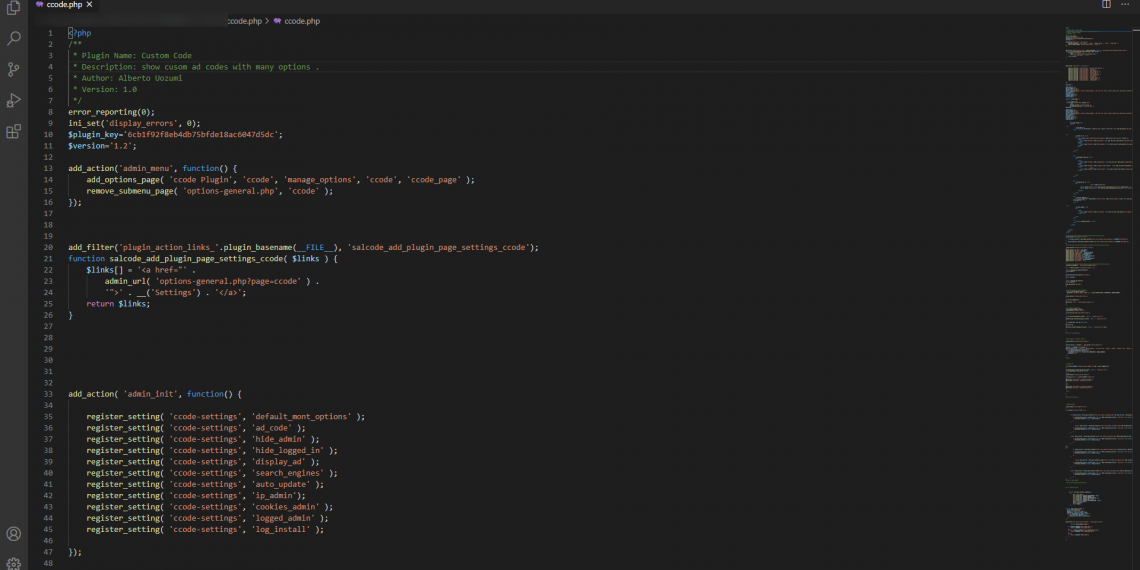Click the 'Plugin Name: Custom Code' comment line

pyautogui.click(x=132, y=55)
